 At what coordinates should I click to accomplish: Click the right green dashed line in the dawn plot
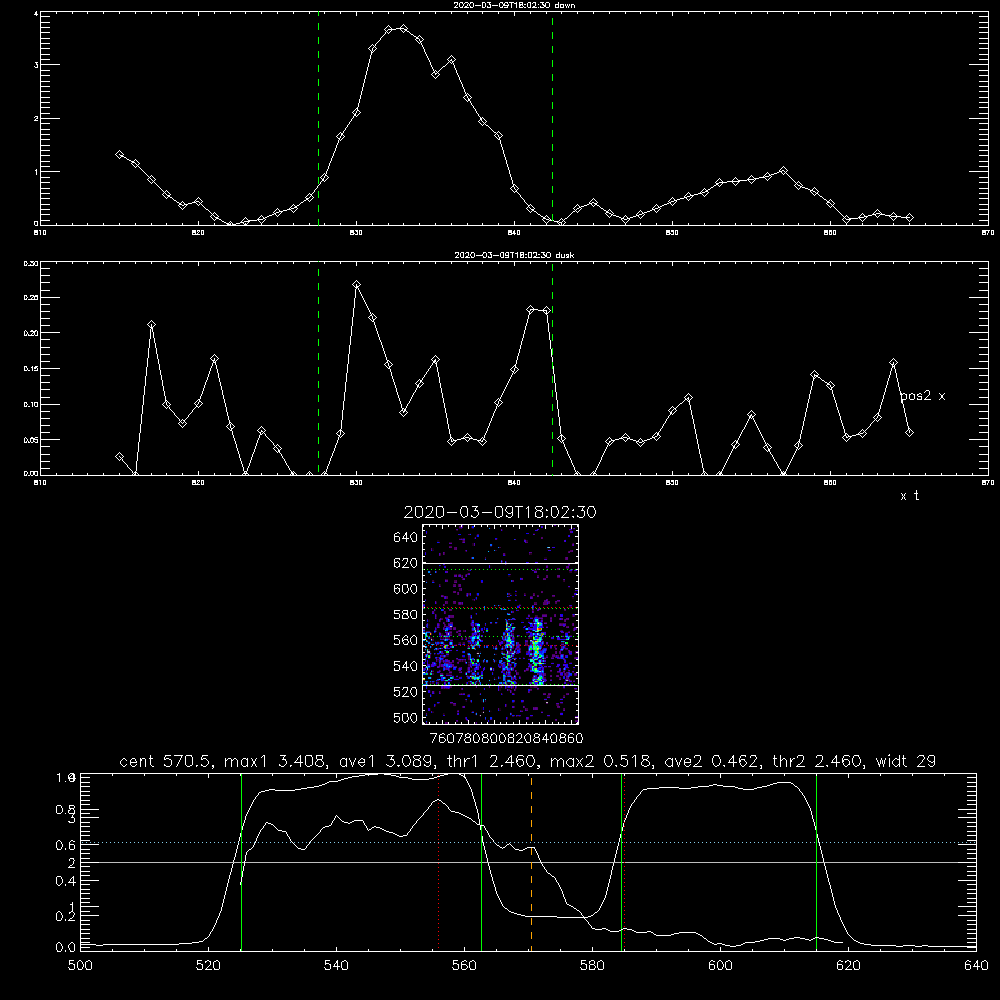click(x=552, y=118)
